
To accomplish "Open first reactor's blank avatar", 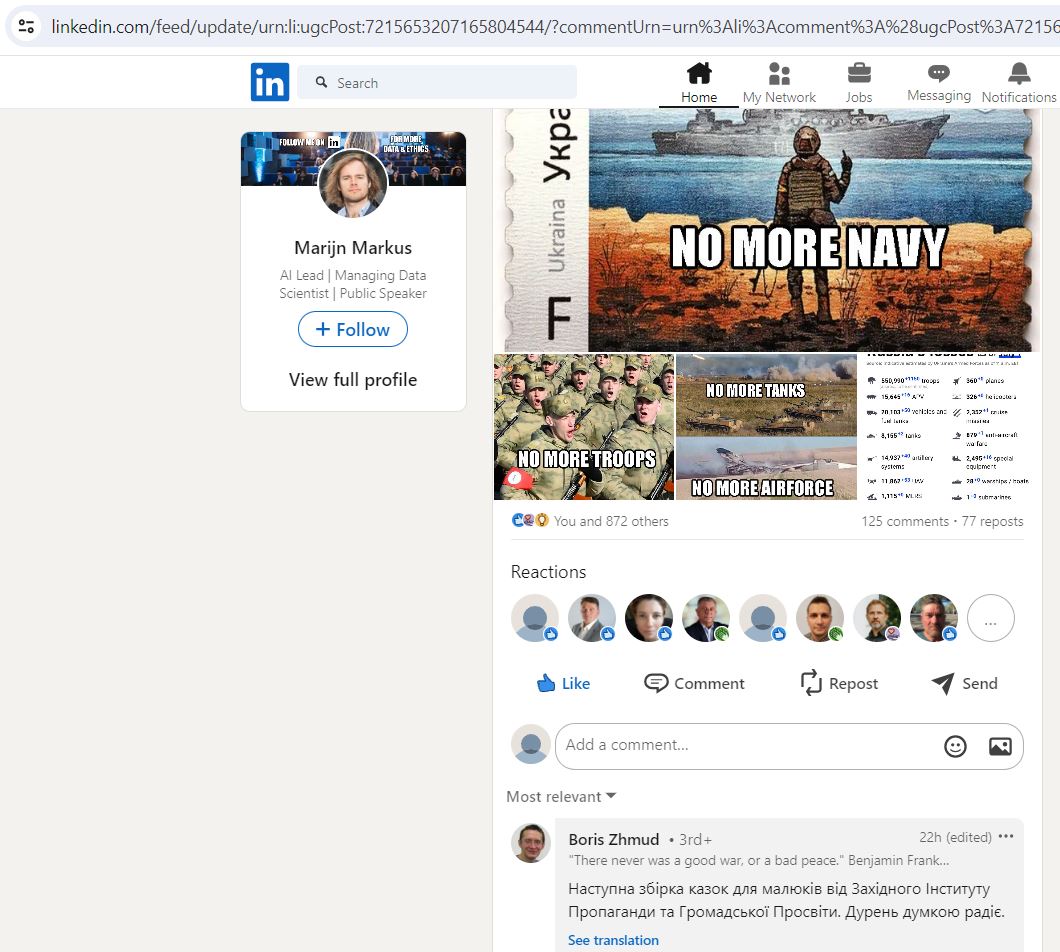I will 535,618.
